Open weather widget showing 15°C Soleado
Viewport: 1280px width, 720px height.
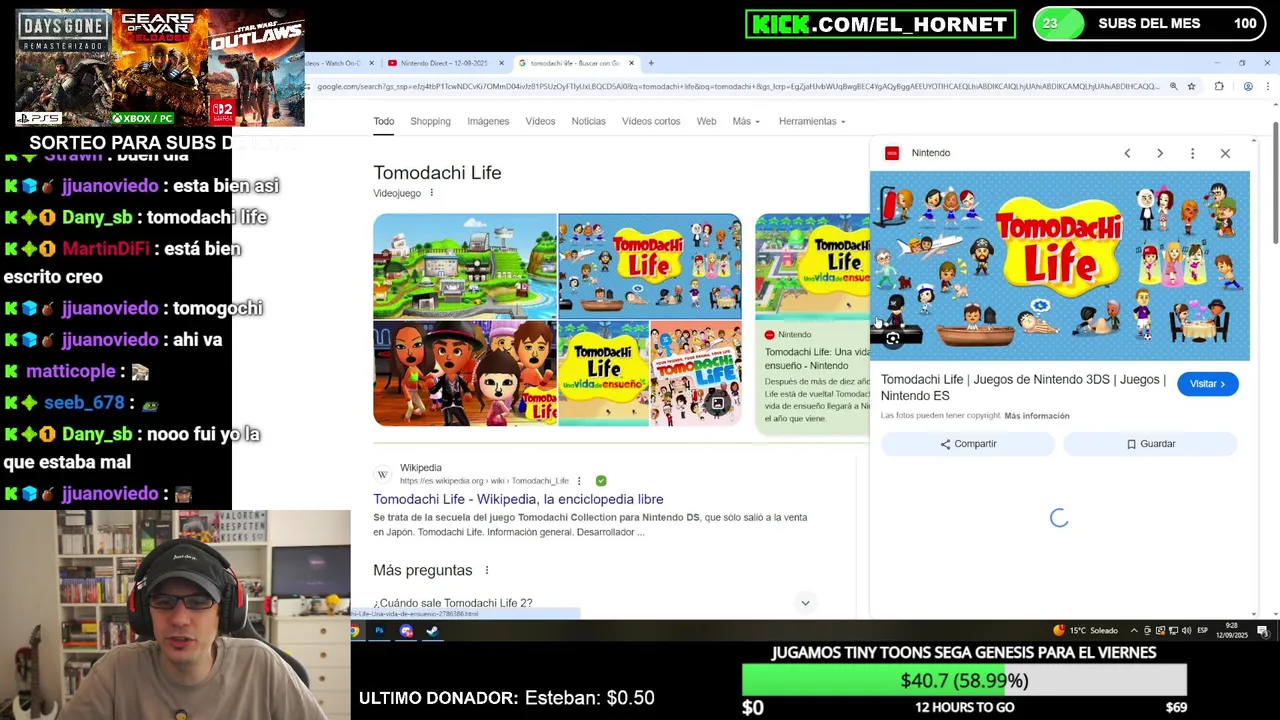tap(1086, 631)
